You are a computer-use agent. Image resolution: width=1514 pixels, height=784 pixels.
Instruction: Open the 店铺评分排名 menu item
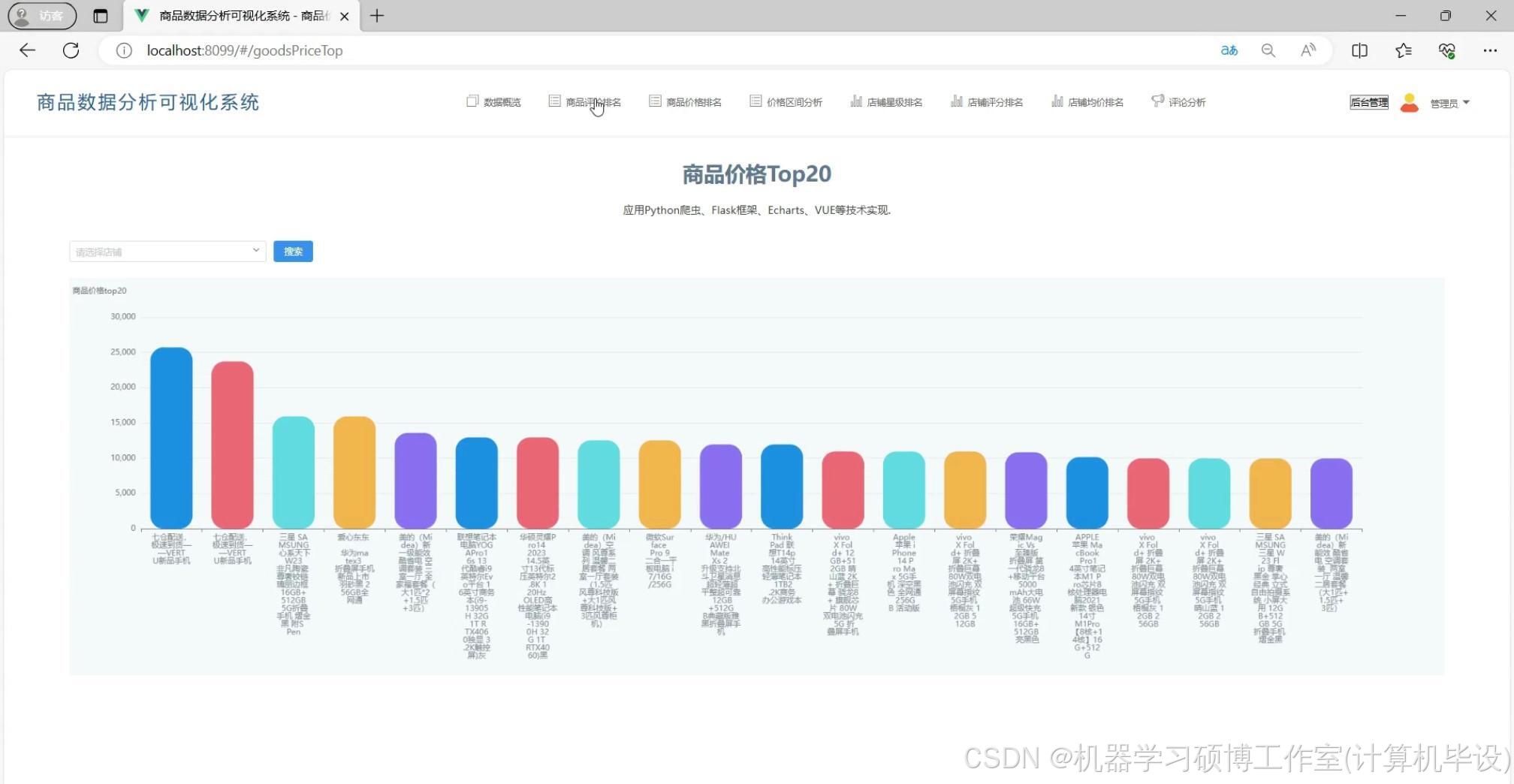pos(987,101)
